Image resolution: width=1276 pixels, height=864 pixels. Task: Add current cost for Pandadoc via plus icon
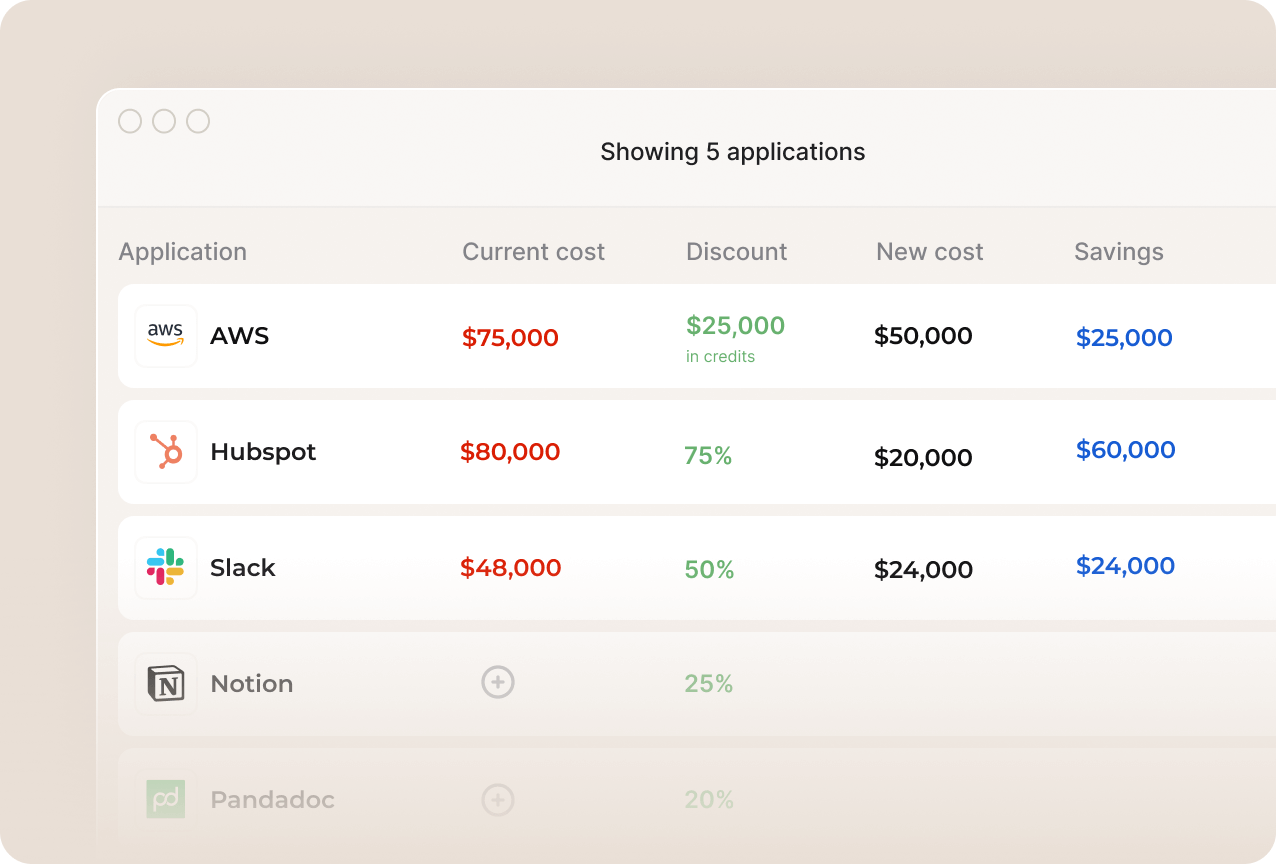[x=498, y=800]
